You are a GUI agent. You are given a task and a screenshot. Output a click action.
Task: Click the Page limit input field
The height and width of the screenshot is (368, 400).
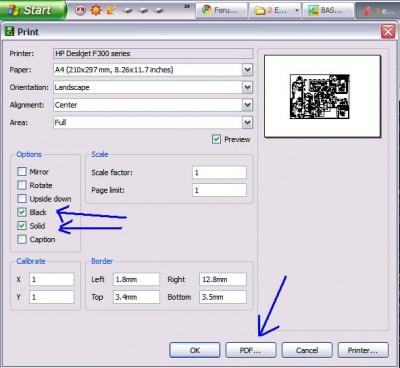coord(219,190)
